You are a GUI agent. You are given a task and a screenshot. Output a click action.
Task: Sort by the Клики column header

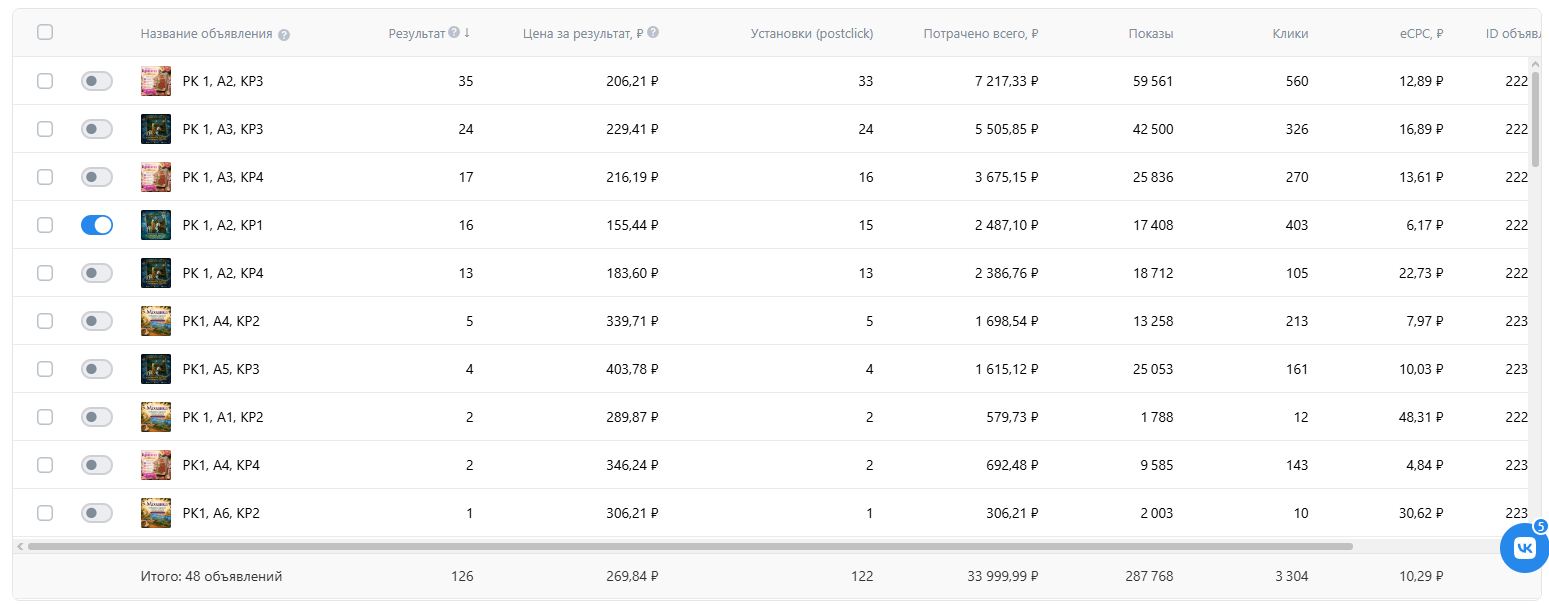tap(1290, 33)
